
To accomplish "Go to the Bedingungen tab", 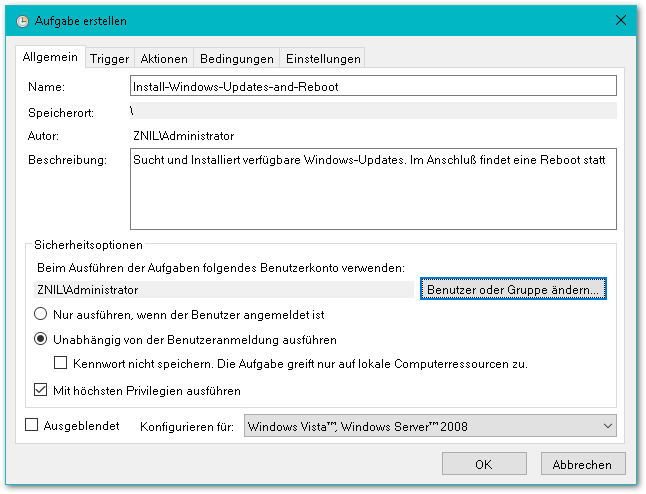I will [236, 58].
